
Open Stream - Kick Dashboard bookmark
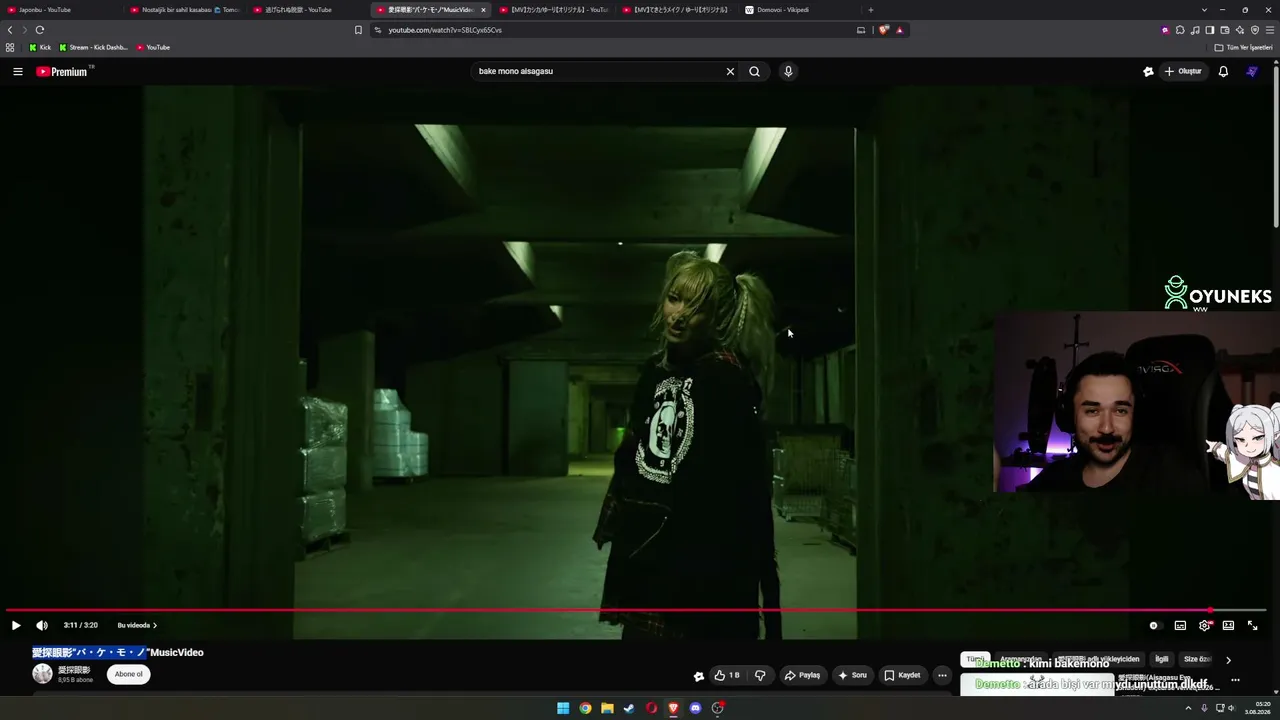[92, 47]
